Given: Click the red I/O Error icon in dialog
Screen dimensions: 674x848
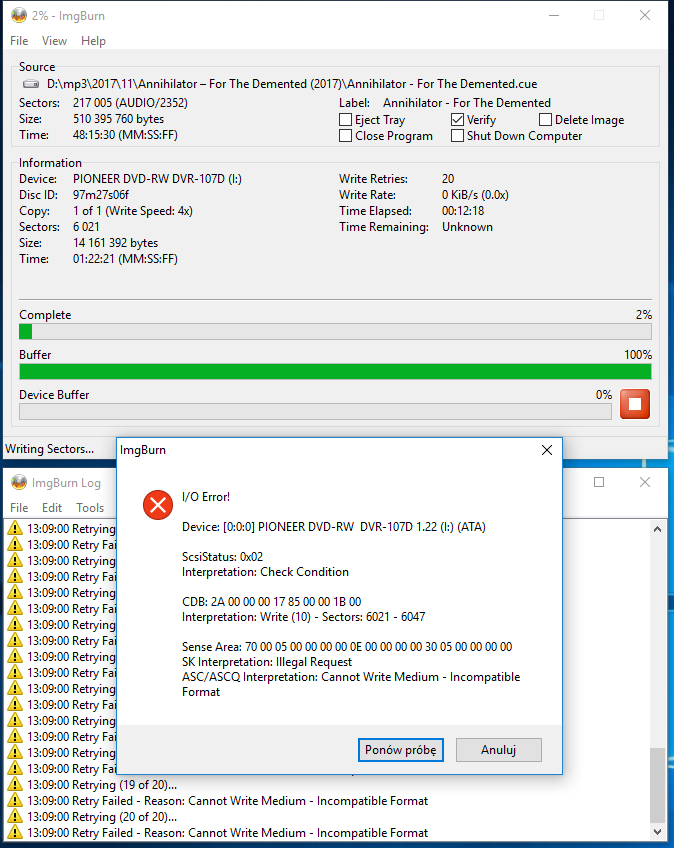Looking at the screenshot, I should (x=158, y=505).
